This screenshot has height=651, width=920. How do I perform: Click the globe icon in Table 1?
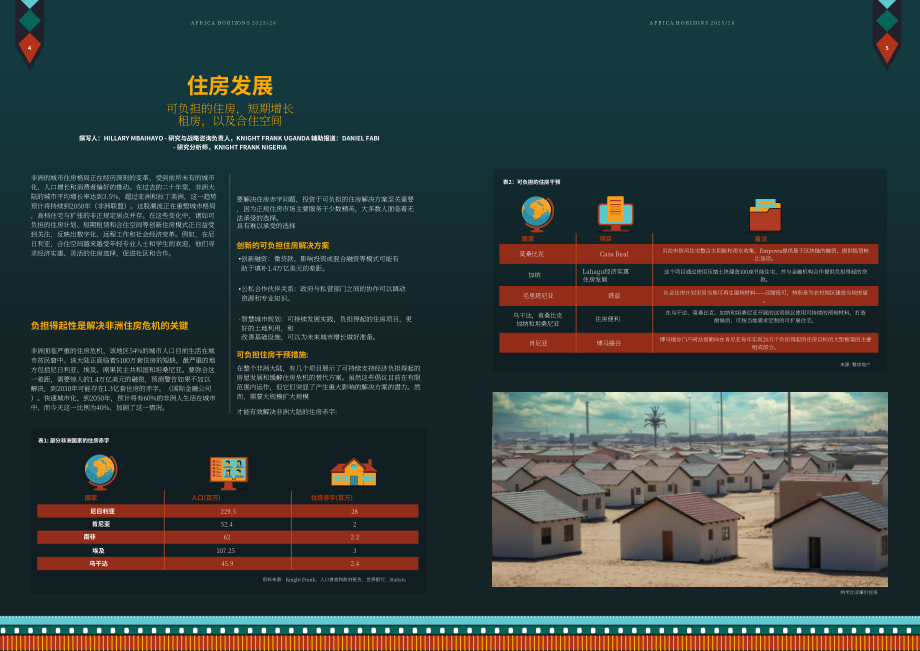101,472
